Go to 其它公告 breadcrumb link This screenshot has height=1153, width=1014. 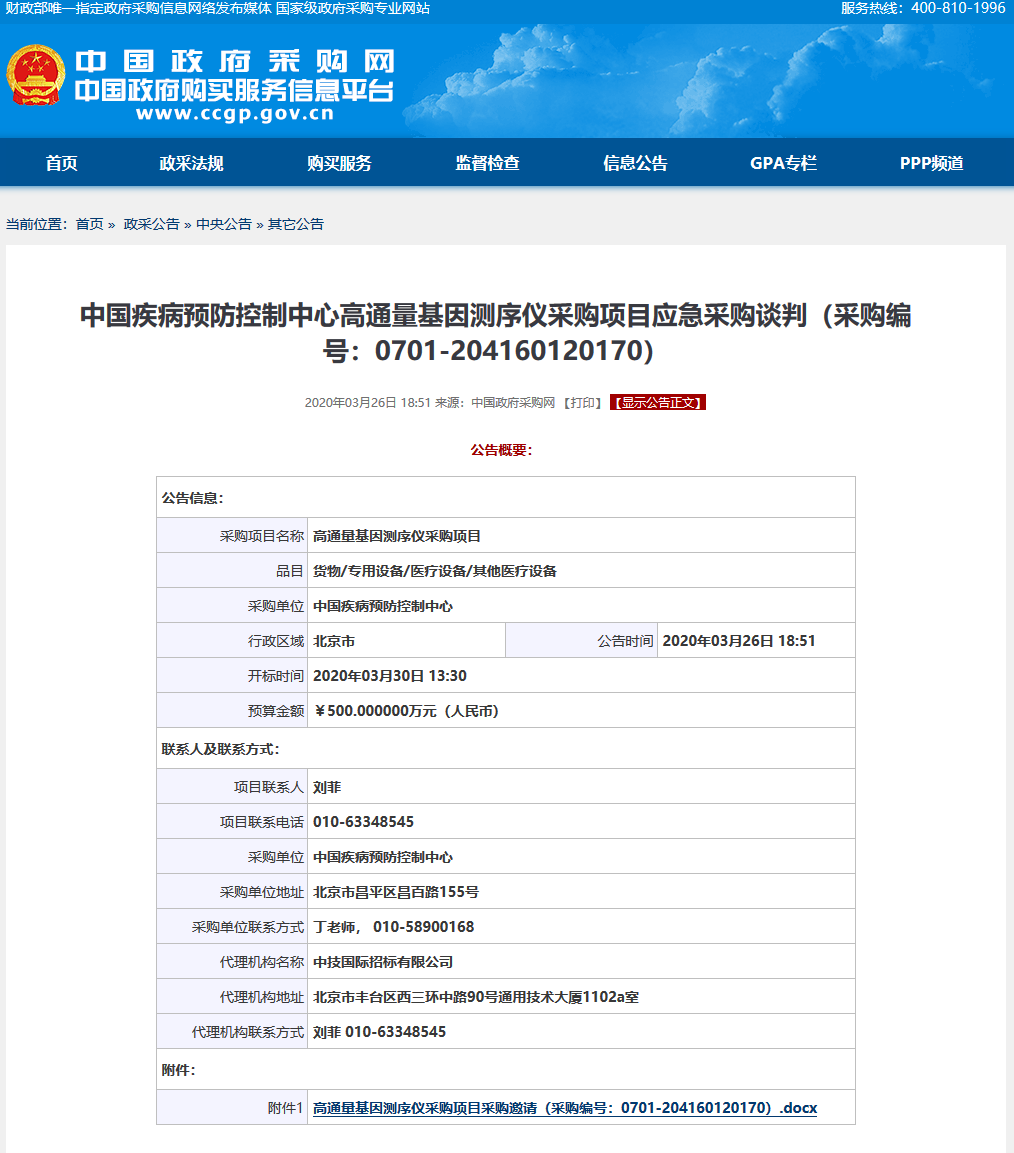pyautogui.click(x=296, y=224)
